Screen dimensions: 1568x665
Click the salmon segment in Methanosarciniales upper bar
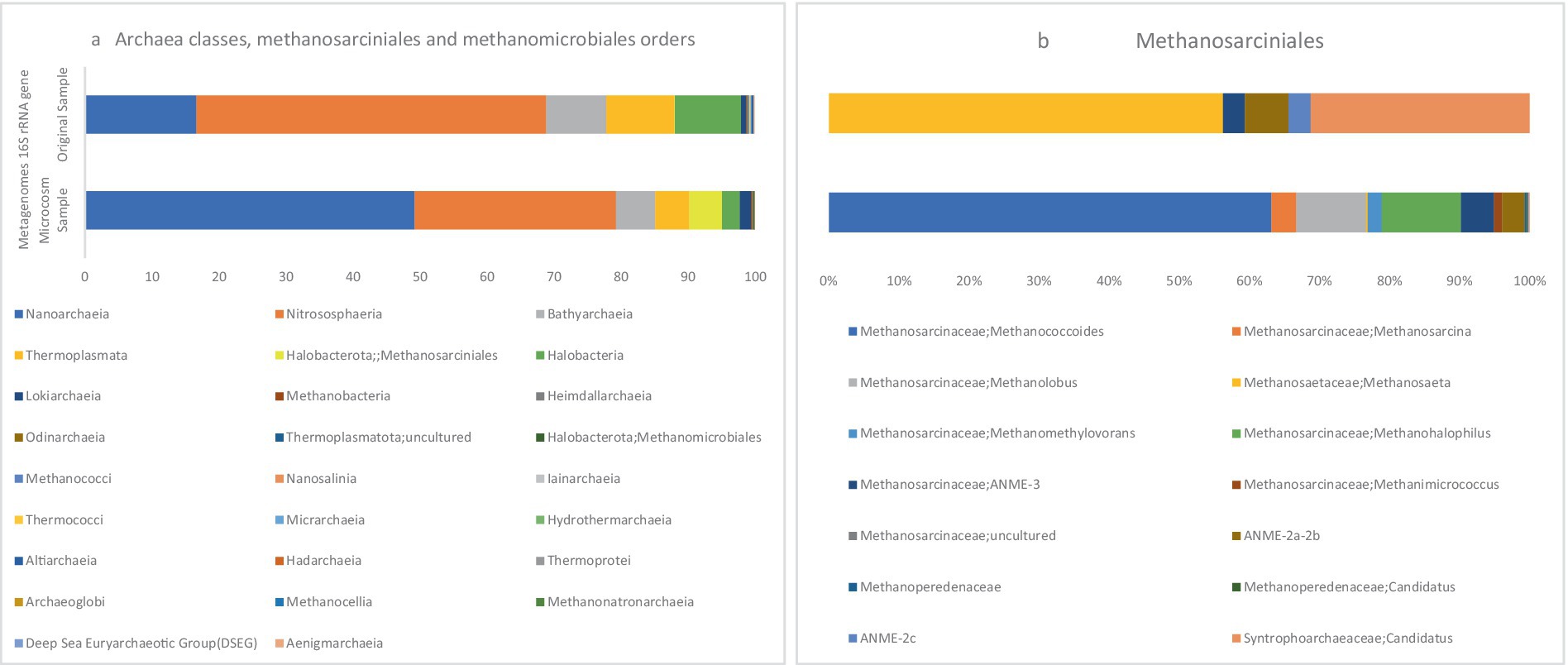click(1420, 113)
